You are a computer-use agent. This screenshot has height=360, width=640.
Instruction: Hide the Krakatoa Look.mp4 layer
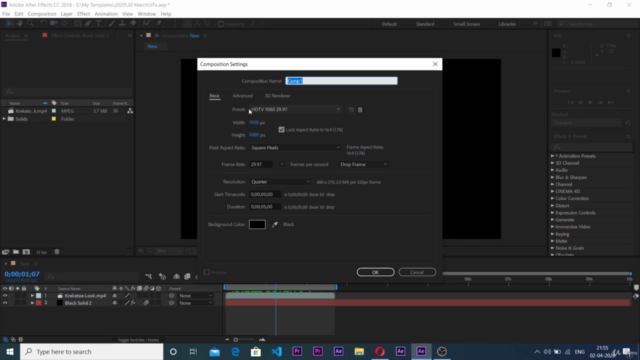tap(5, 296)
